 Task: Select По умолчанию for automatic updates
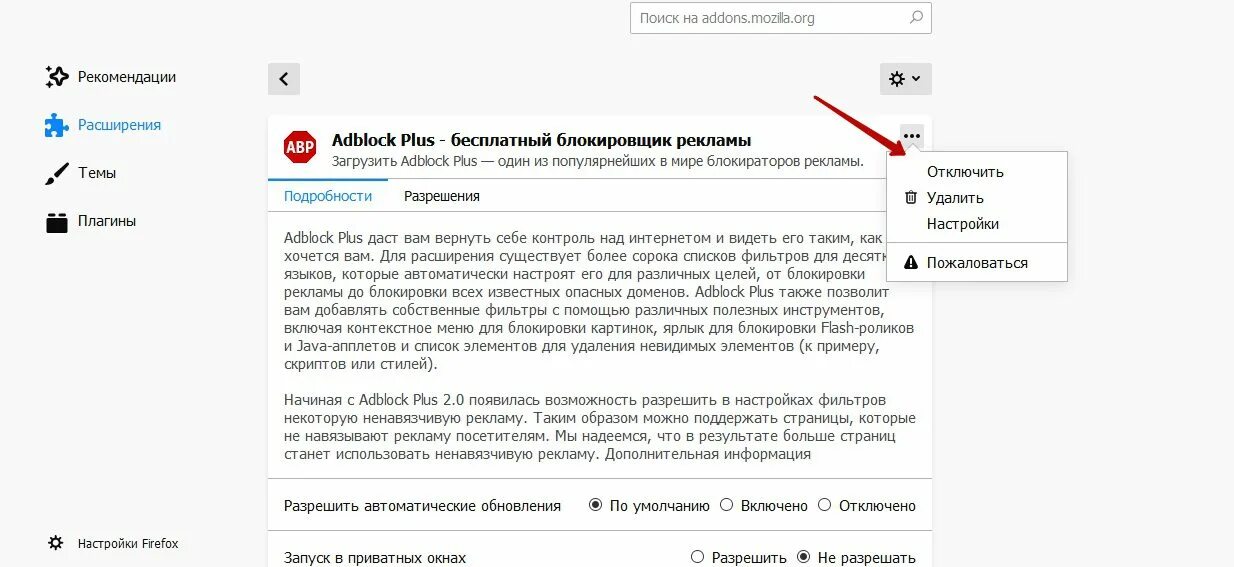click(596, 505)
